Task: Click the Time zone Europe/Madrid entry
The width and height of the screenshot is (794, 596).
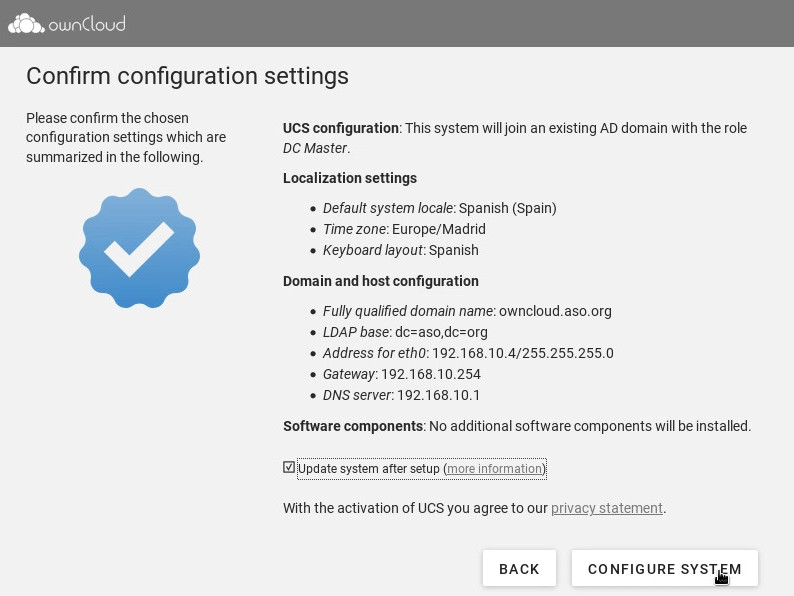Action: click(x=404, y=229)
